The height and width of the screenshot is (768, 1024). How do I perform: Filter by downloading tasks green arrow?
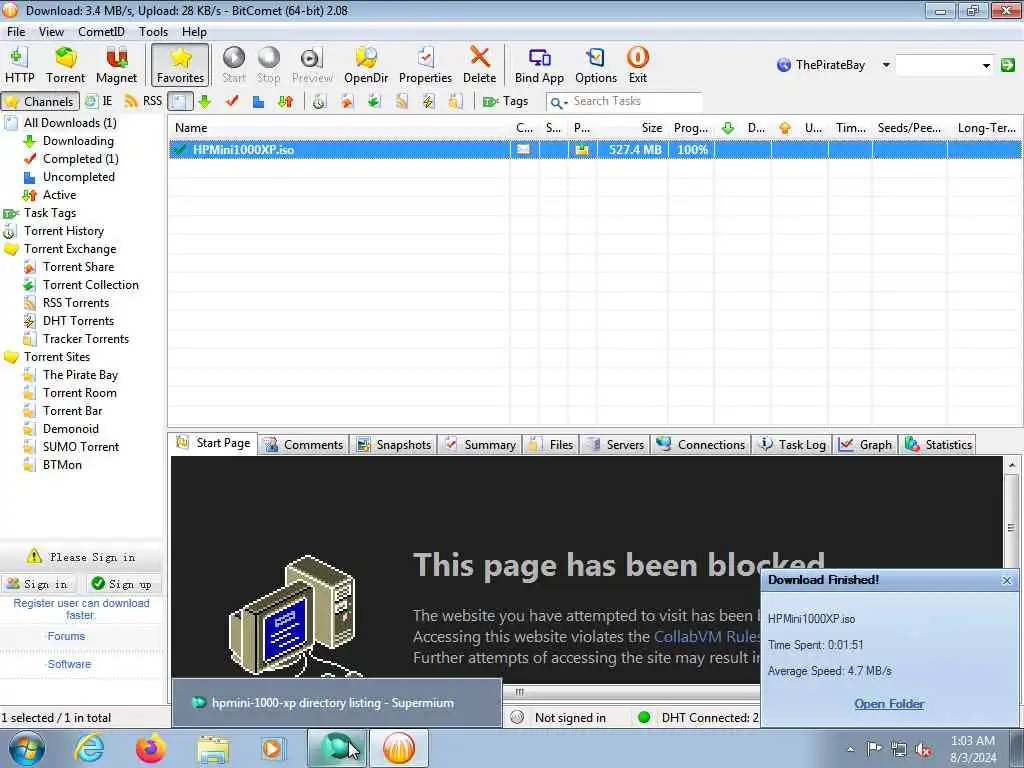205,101
